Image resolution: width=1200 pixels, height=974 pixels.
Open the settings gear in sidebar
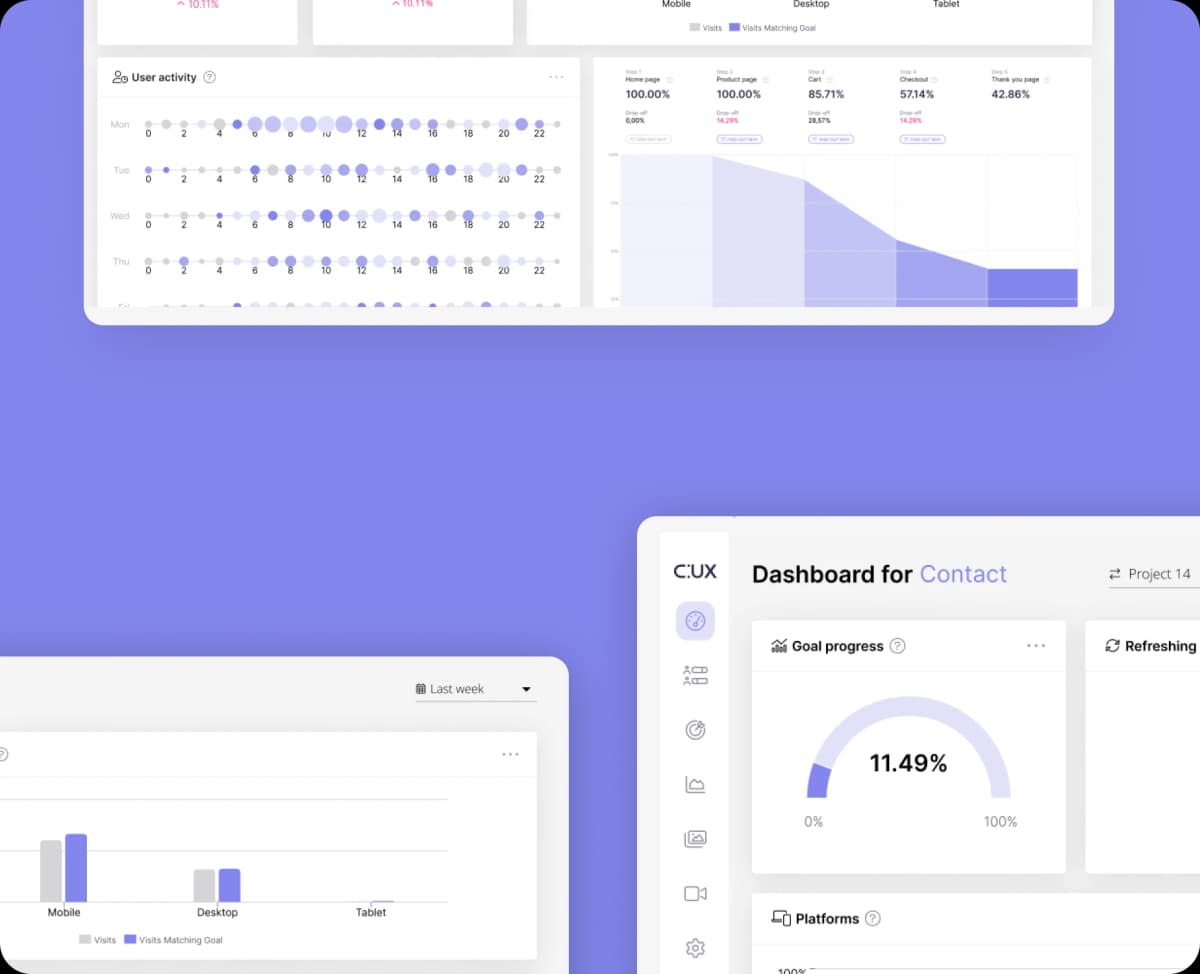695,947
